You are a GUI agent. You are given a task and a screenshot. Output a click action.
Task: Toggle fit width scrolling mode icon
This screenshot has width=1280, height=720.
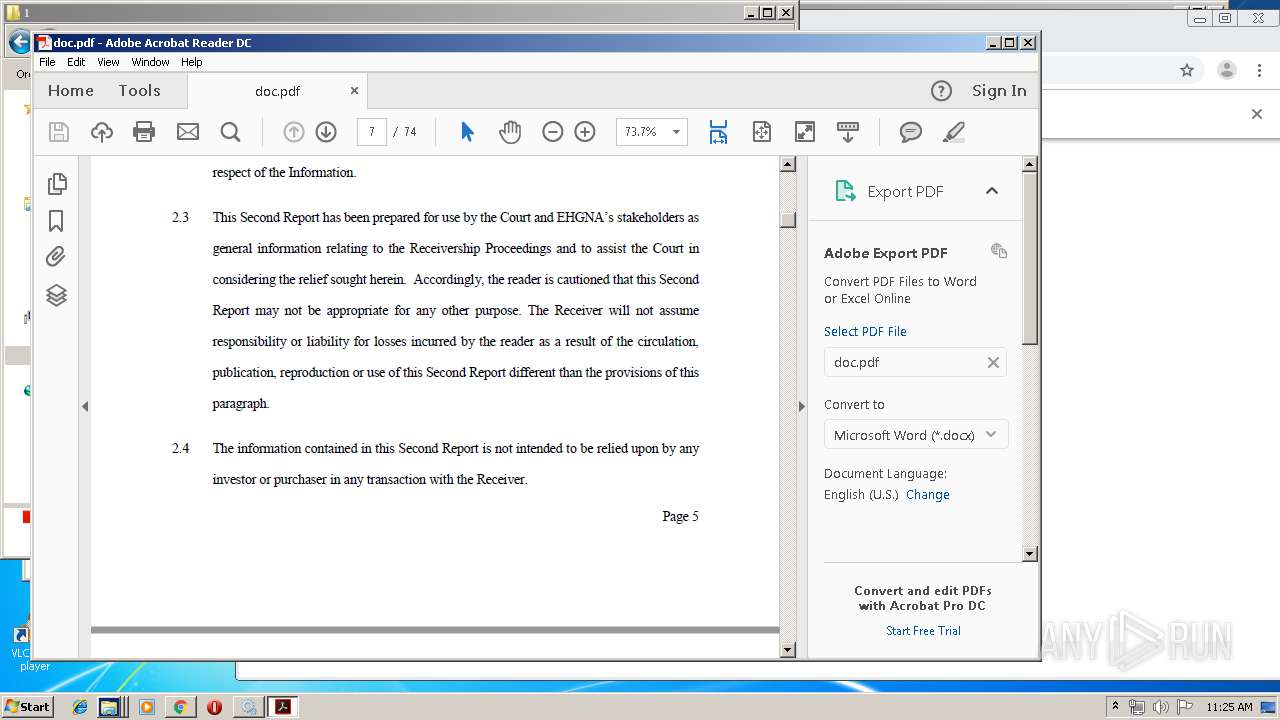pyautogui.click(x=718, y=132)
